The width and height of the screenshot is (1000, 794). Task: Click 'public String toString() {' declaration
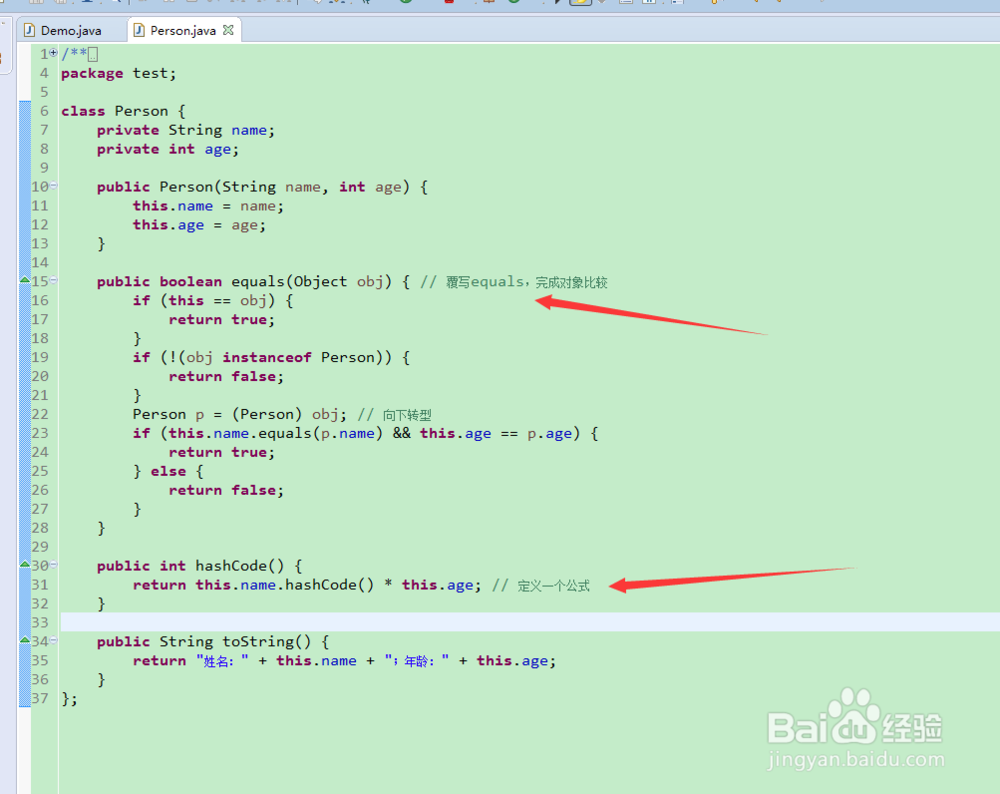click(213, 642)
